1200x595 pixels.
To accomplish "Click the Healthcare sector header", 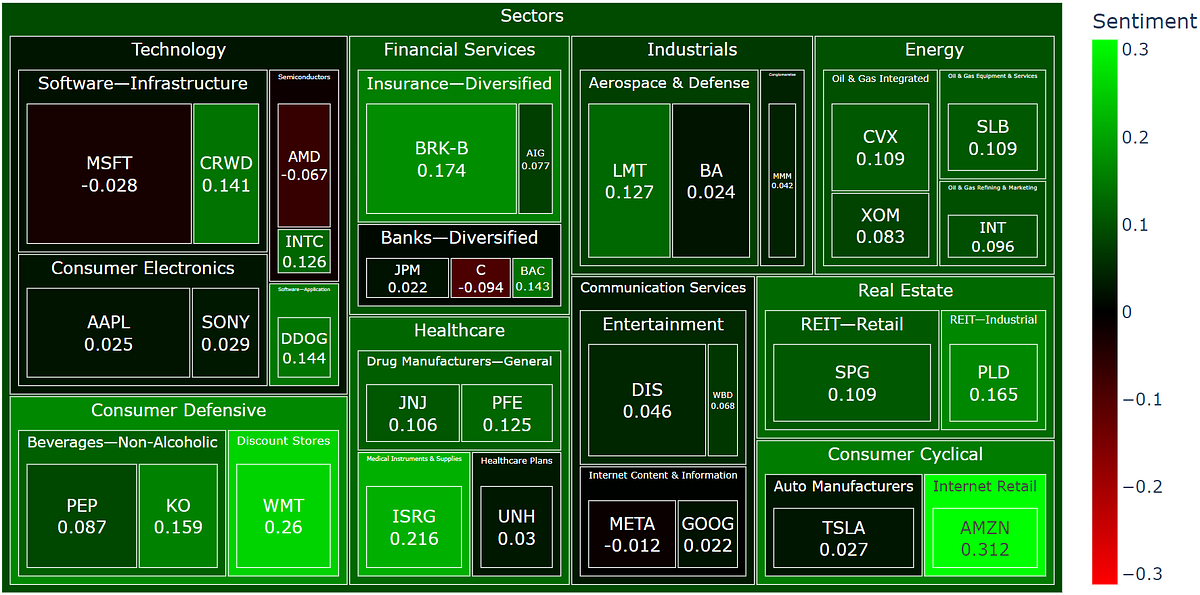I will click(x=459, y=330).
